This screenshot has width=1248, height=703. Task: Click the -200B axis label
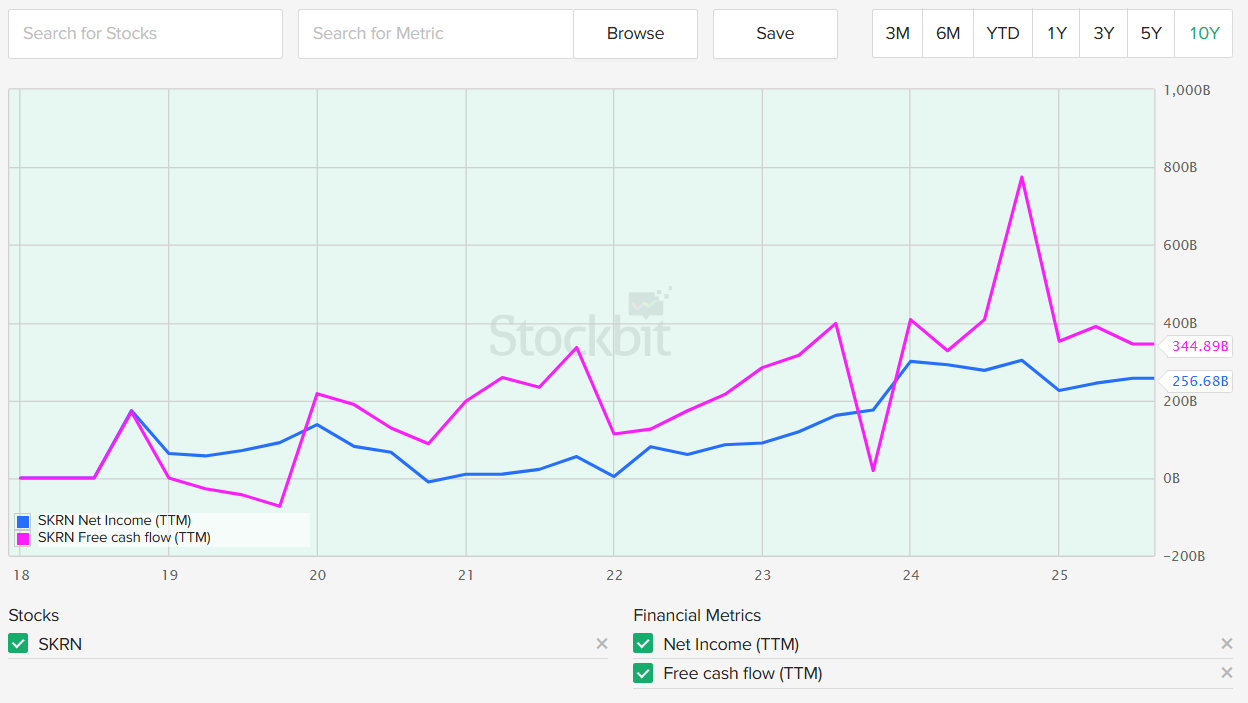coord(1183,556)
